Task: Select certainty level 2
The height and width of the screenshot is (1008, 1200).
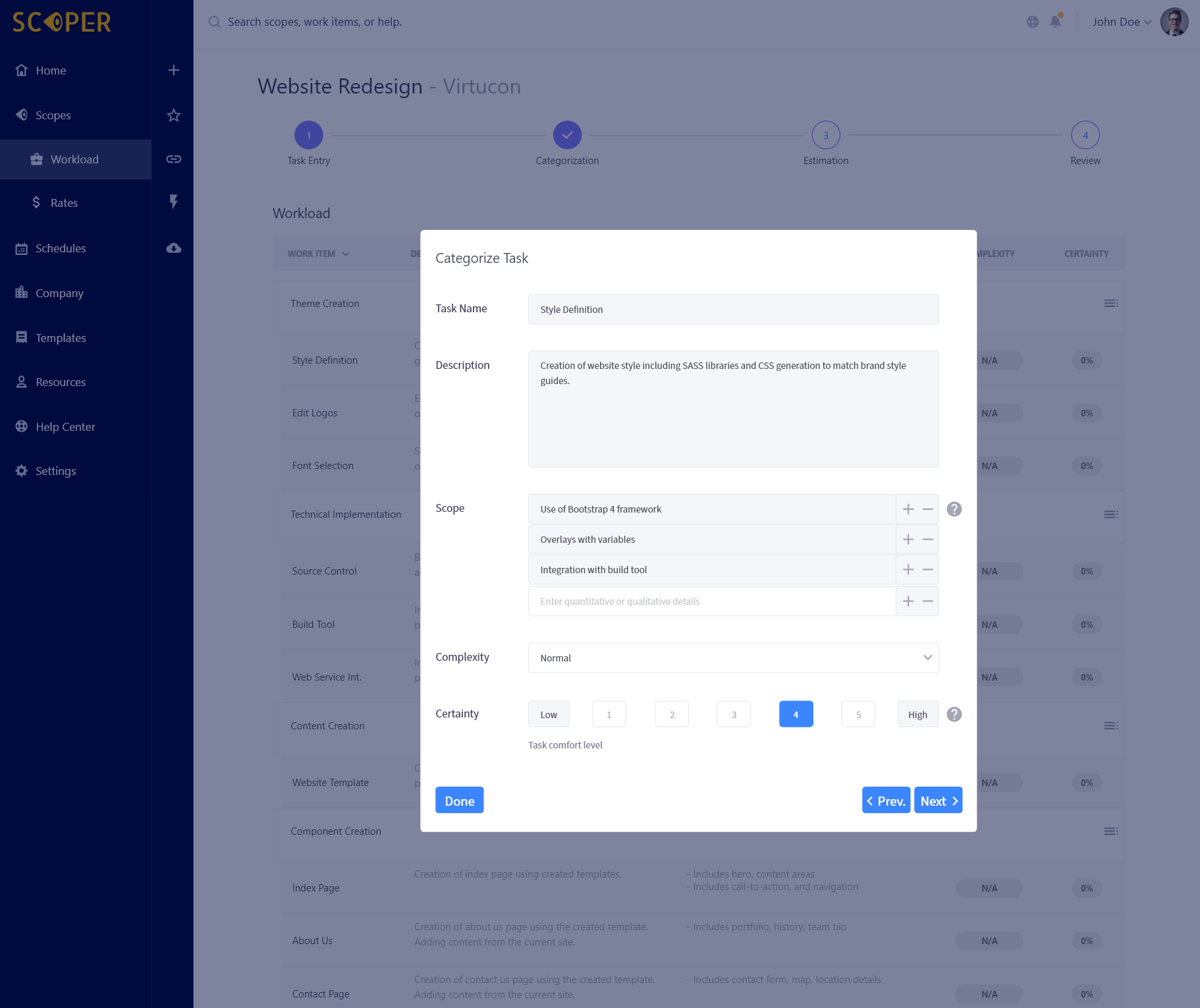Action: tap(672, 714)
